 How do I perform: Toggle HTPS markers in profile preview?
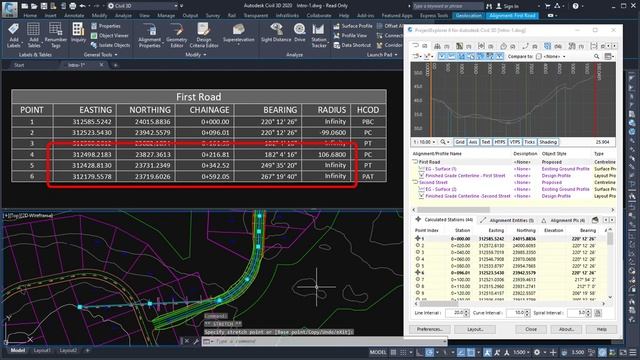[500, 142]
